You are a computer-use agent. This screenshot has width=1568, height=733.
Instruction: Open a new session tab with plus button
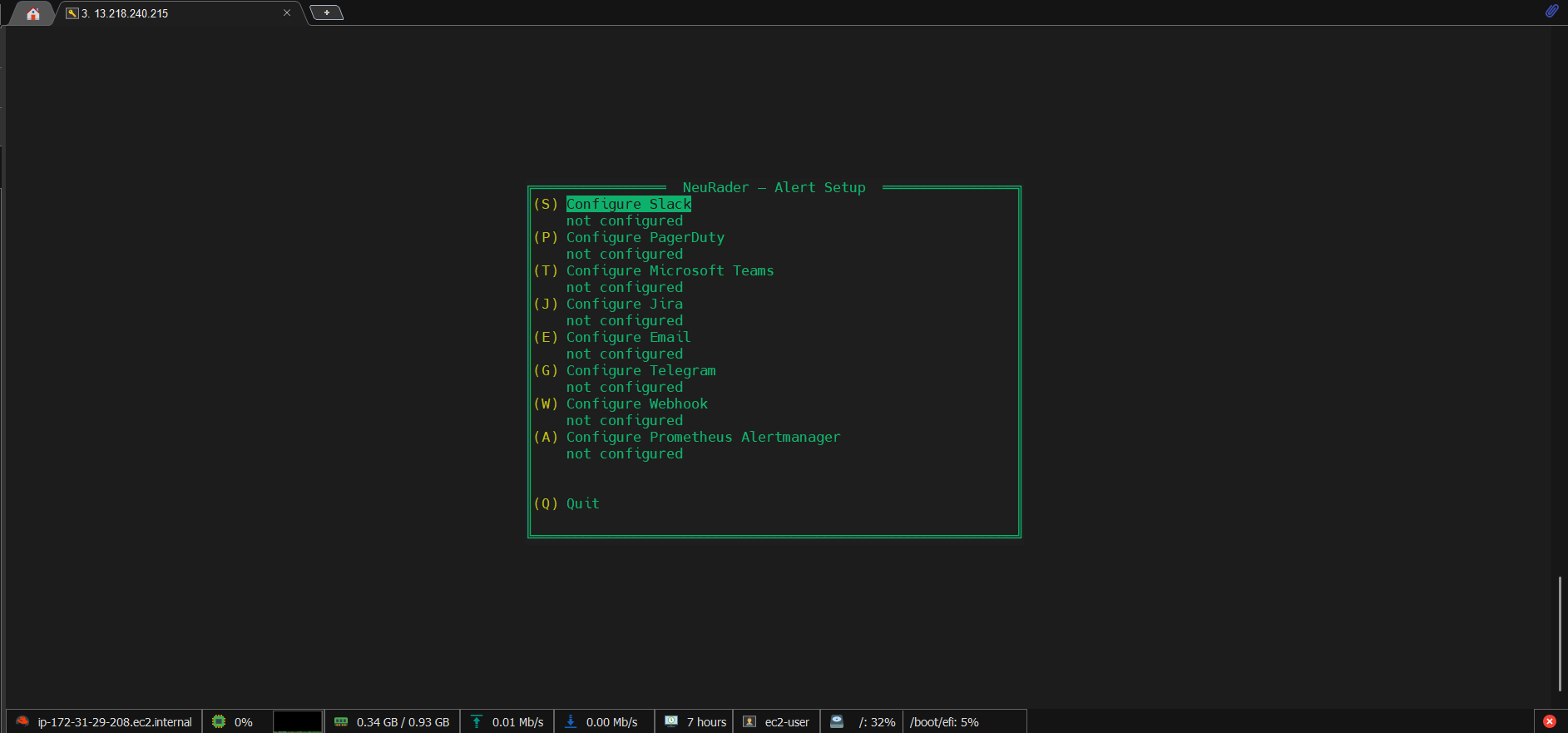coord(326,12)
